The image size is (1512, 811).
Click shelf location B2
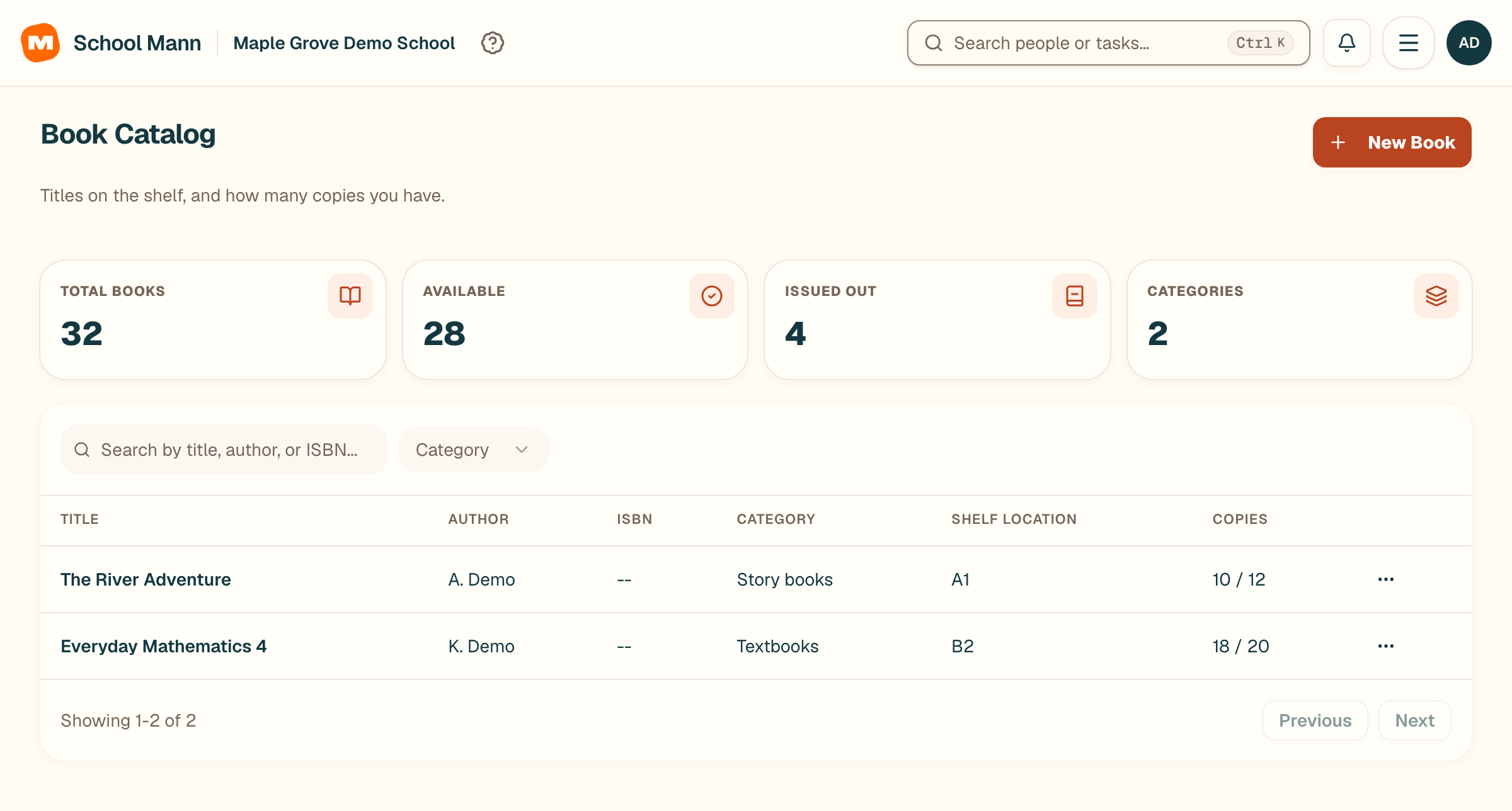963,646
